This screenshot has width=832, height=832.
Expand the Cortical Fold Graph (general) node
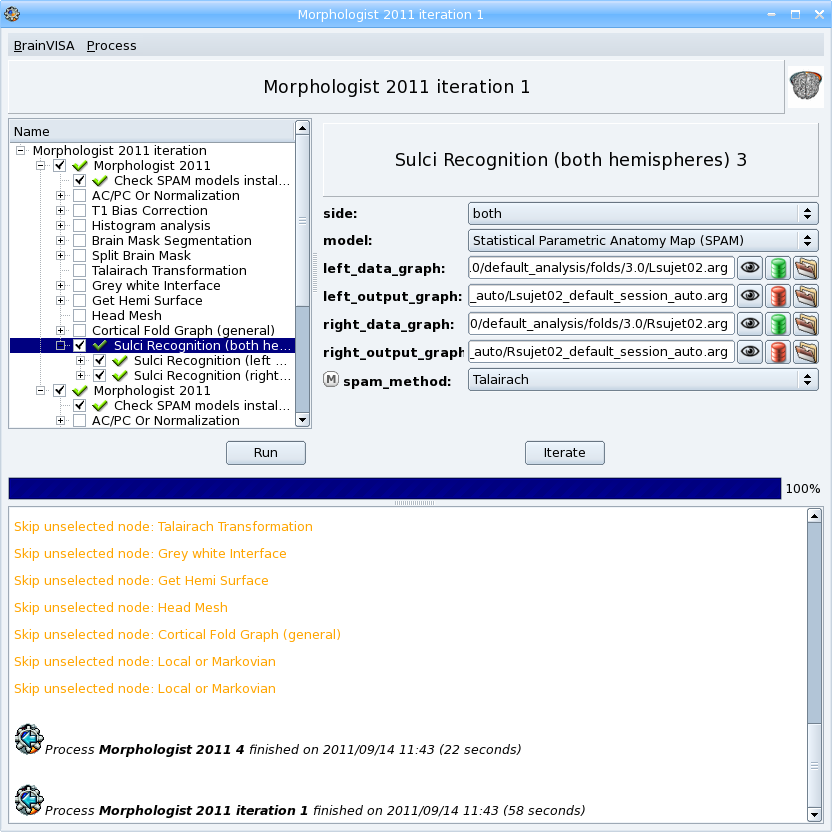click(x=60, y=329)
